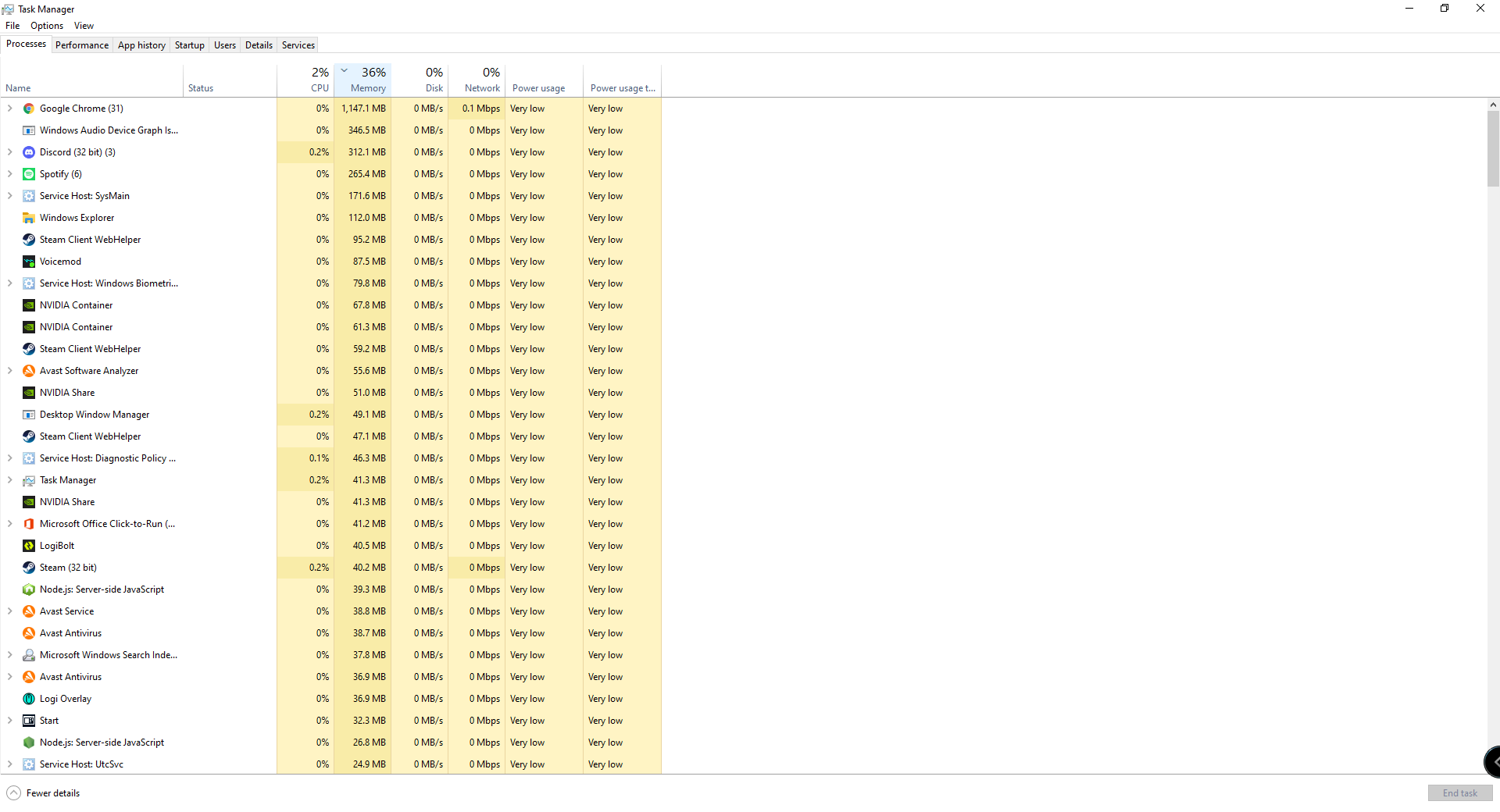Click the scrollbar up arrow
This screenshot has width=1500, height=812.
(x=1493, y=105)
